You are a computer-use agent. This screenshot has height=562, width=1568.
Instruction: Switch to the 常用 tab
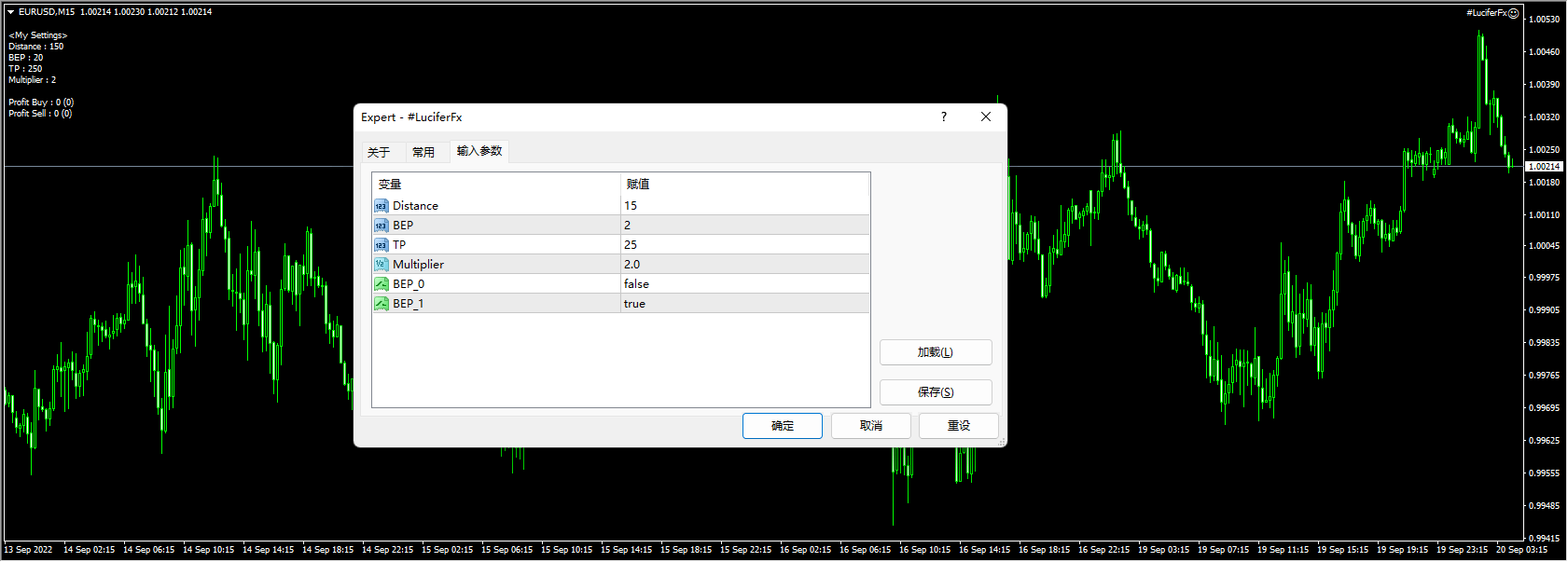click(x=423, y=152)
